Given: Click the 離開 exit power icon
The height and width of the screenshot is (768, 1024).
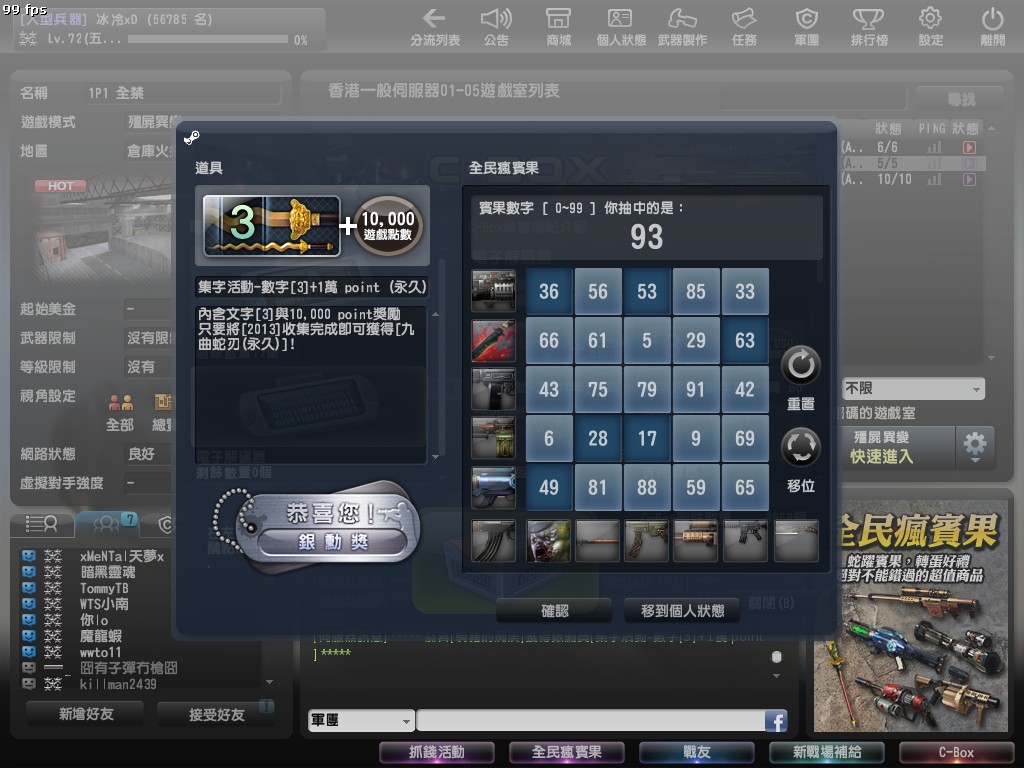Looking at the screenshot, I should pos(993,27).
